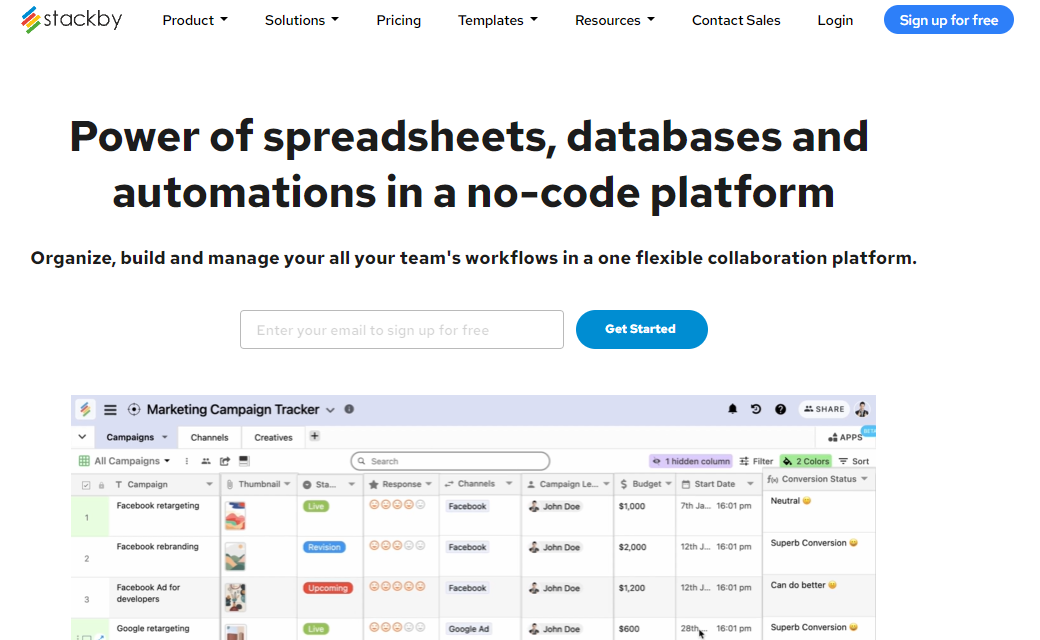Click the Conversion Status formula icon
This screenshot has height=640, width=1040.
pos(773,480)
